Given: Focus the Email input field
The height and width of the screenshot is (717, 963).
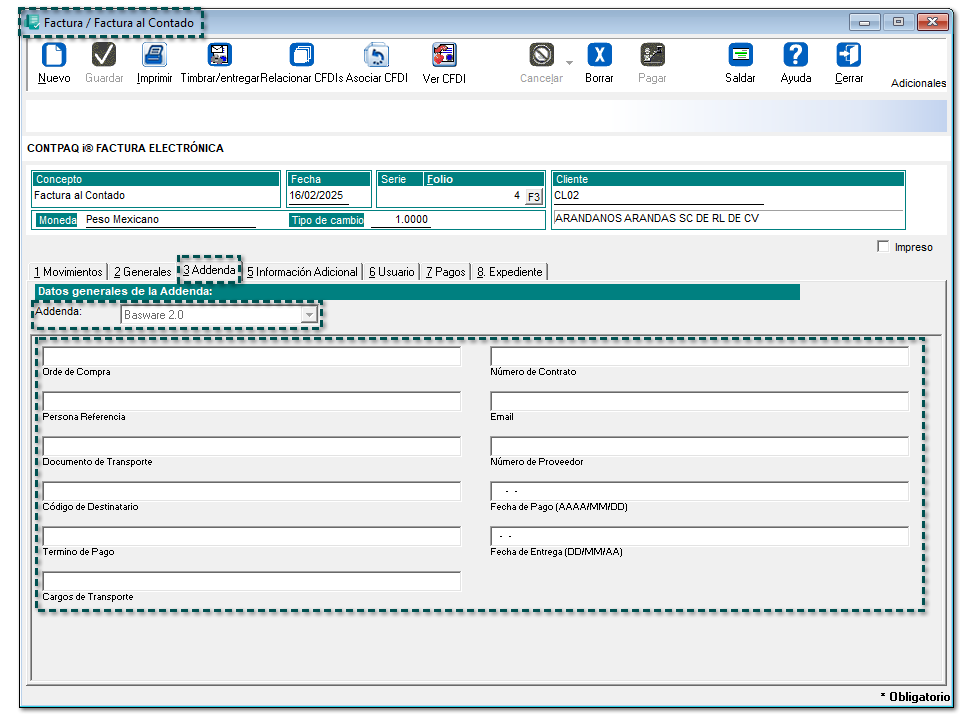Looking at the screenshot, I should [699, 401].
